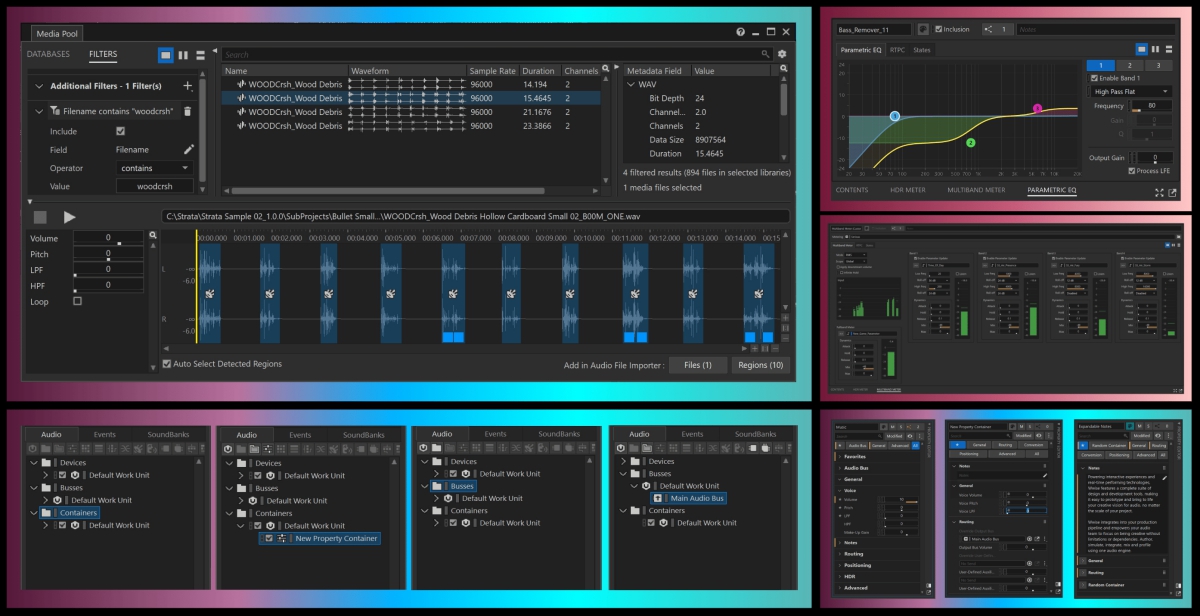Toggle New Property Container checkbox
Viewport: 1200px width, 616px height.
269,538
